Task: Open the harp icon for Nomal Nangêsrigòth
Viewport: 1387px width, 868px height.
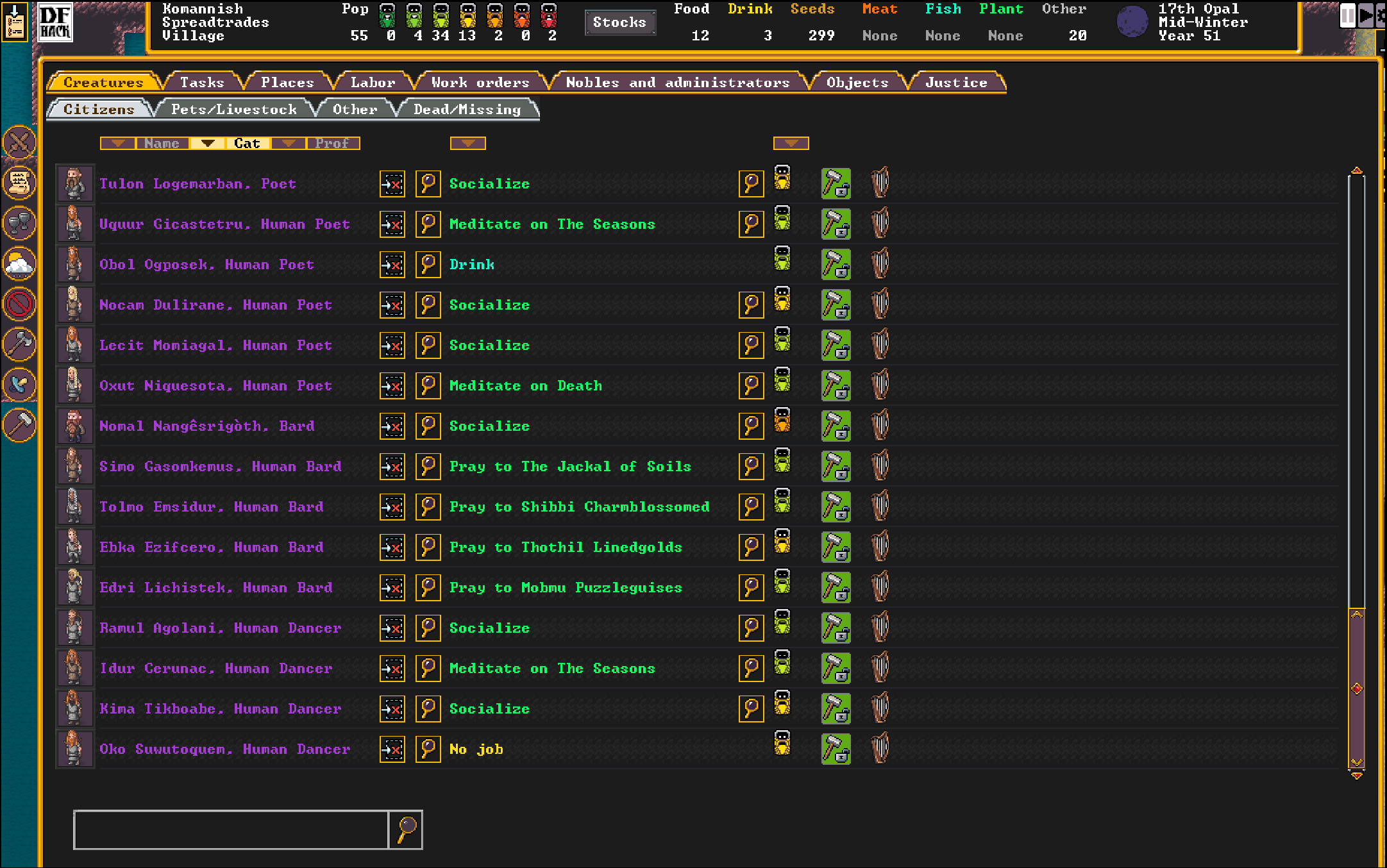Action: pos(880,425)
